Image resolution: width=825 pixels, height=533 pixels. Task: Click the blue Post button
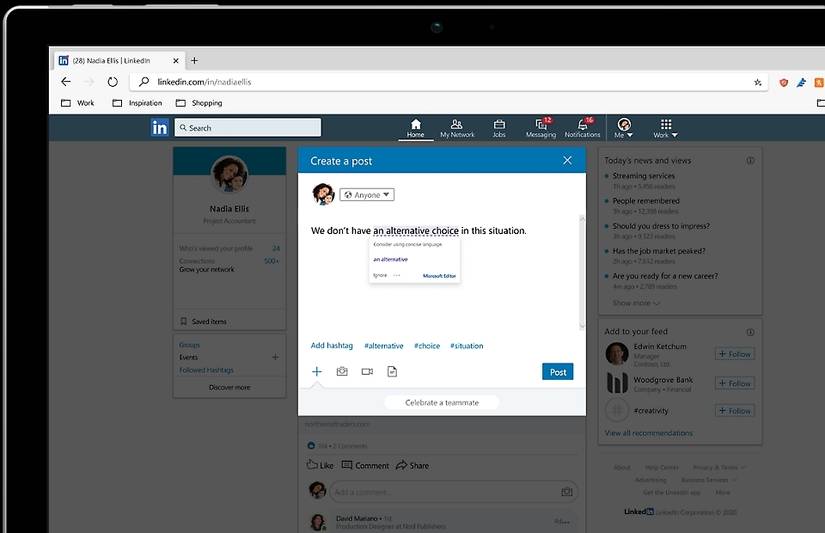click(x=558, y=371)
